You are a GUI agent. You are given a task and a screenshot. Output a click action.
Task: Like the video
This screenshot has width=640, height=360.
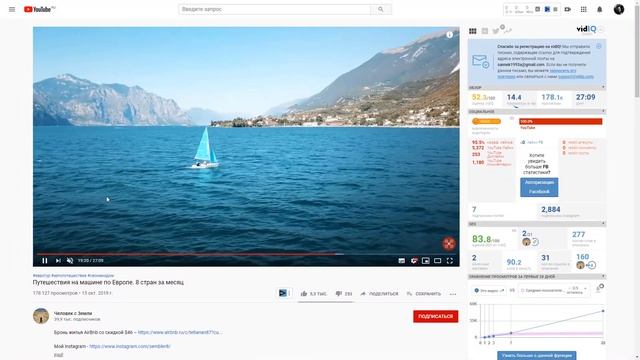[313, 293]
